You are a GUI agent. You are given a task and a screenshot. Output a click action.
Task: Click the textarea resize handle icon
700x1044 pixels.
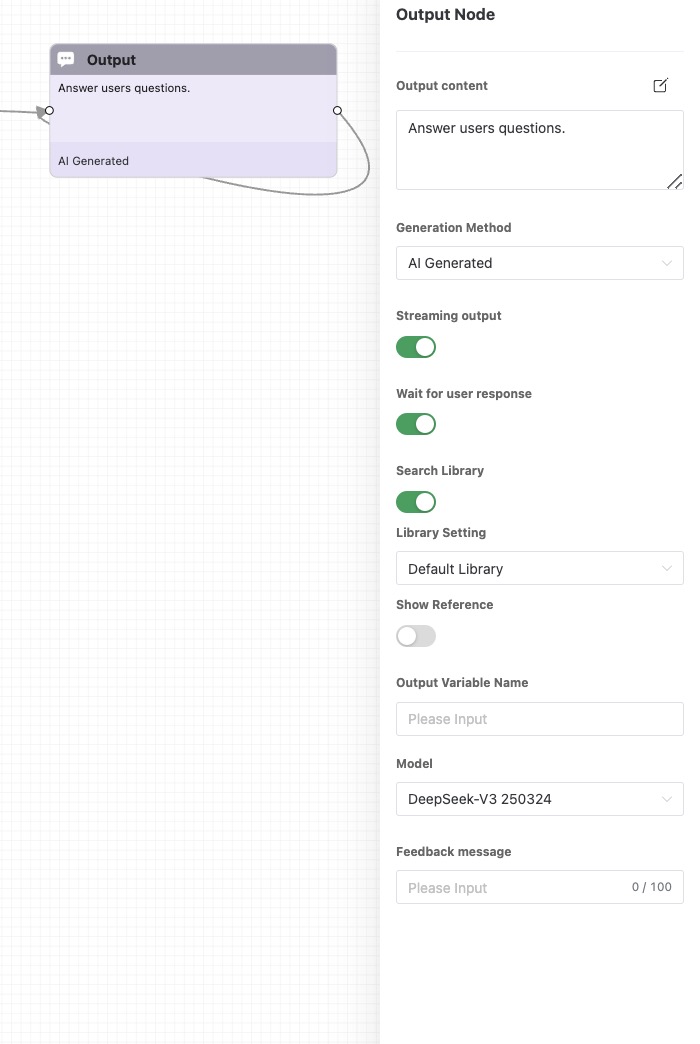pyautogui.click(x=674, y=181)
